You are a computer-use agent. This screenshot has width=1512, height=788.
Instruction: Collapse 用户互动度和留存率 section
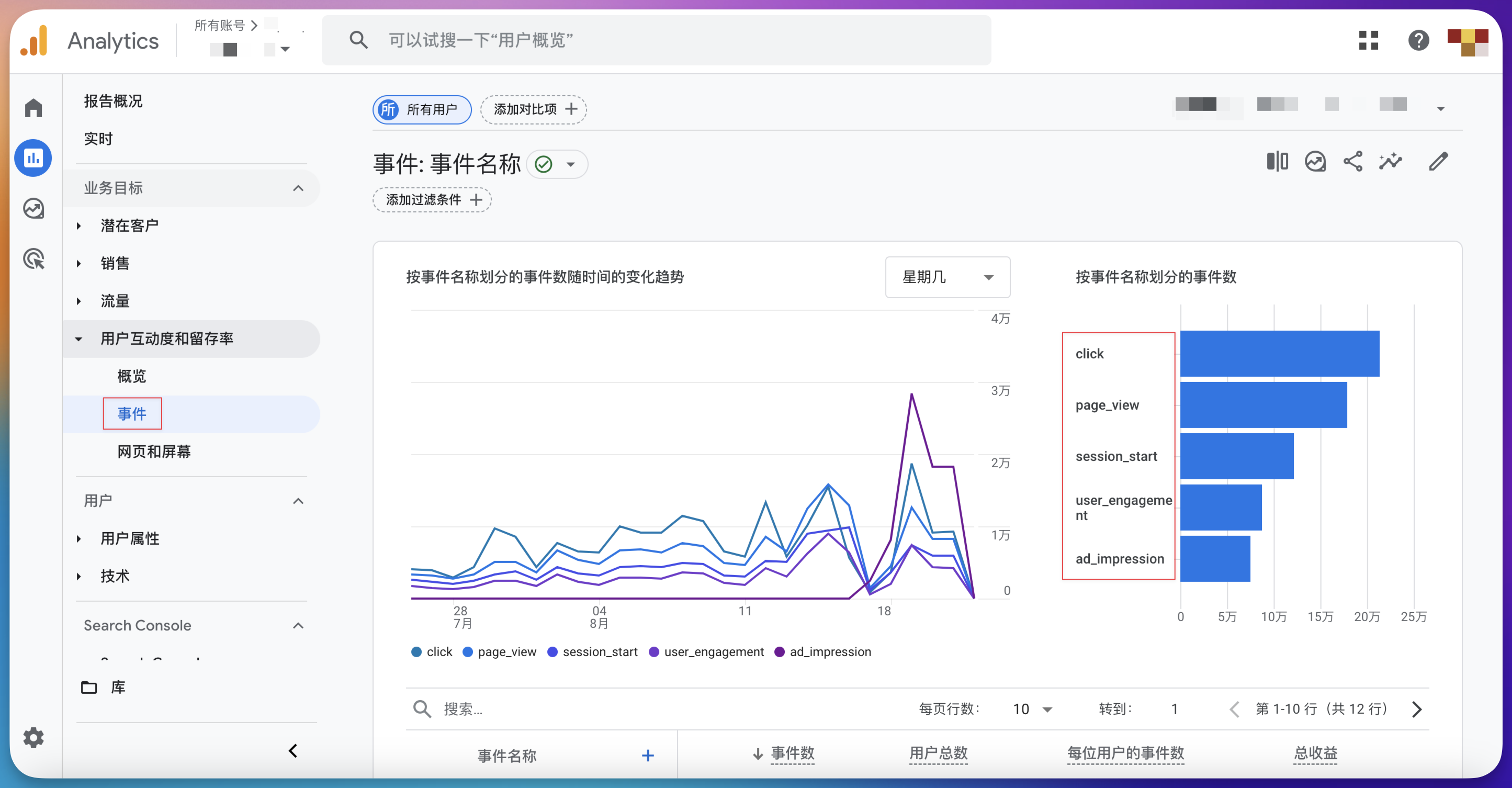[78, 339]
